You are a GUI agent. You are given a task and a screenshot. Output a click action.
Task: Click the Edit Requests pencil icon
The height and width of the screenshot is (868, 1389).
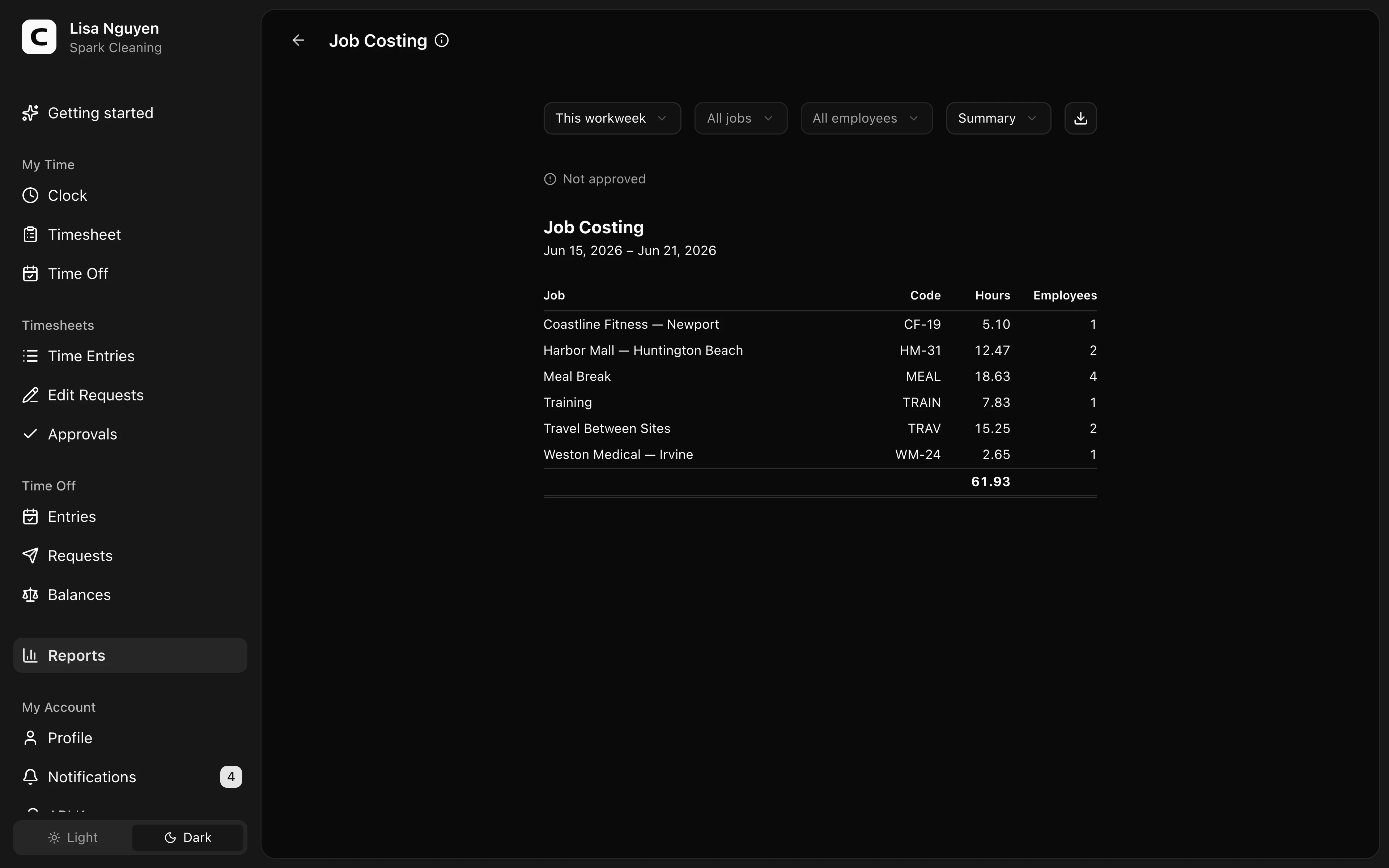(30, 396)
